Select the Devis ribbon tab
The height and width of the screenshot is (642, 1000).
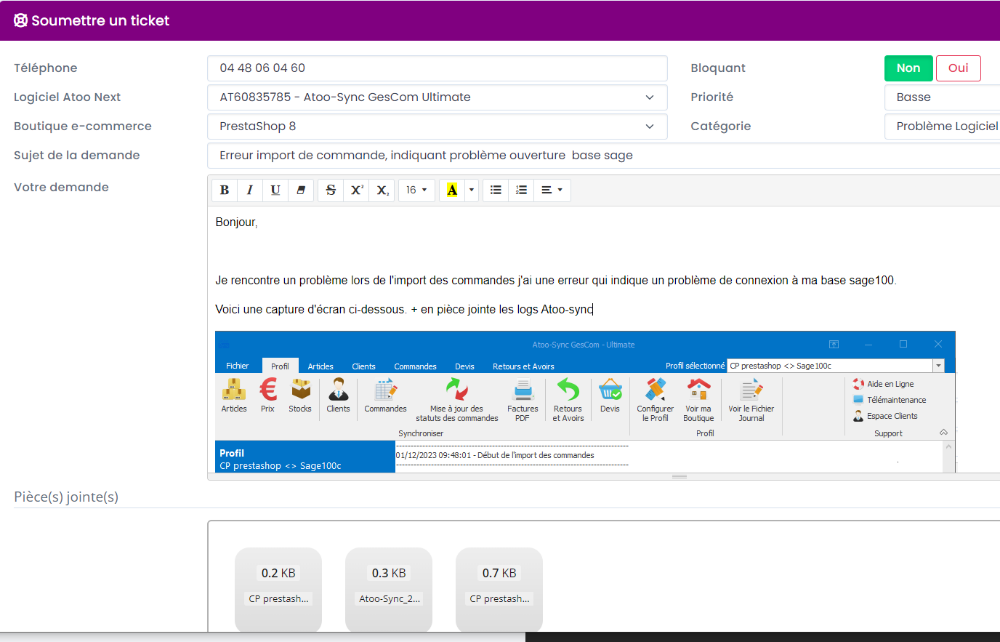464,366
